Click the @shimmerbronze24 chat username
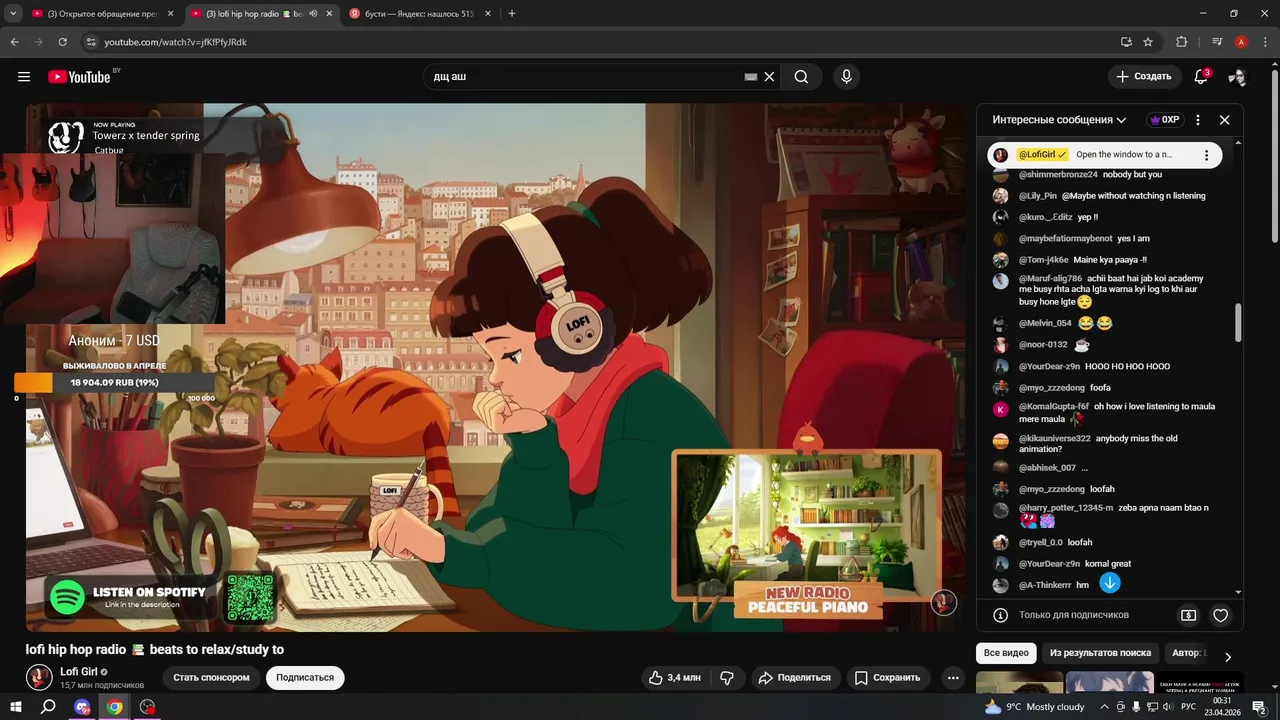1280x720 pixels. coord(1058,175)
